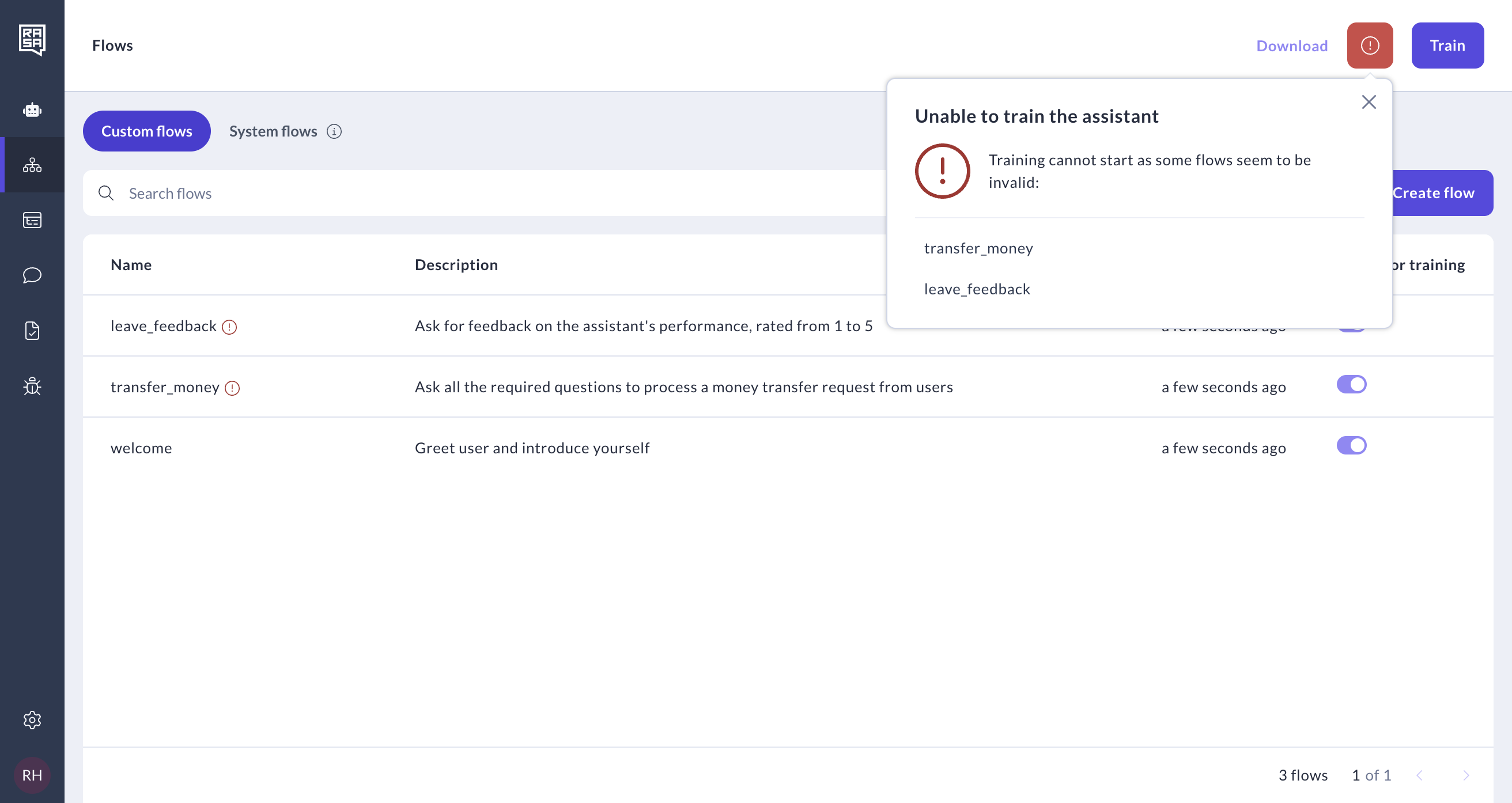Open the Flows hierarchy sidebar icon

coord(32,165)
